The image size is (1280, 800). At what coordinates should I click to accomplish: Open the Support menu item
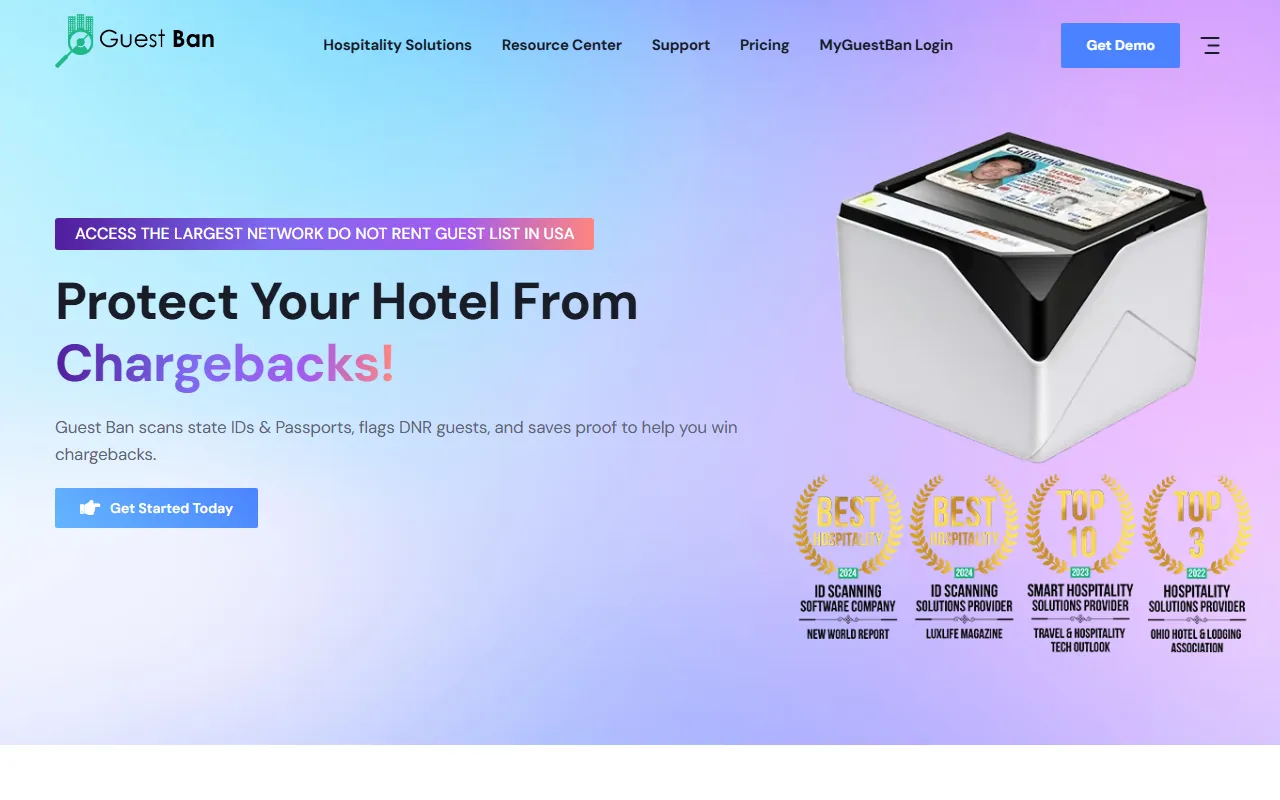681,45
